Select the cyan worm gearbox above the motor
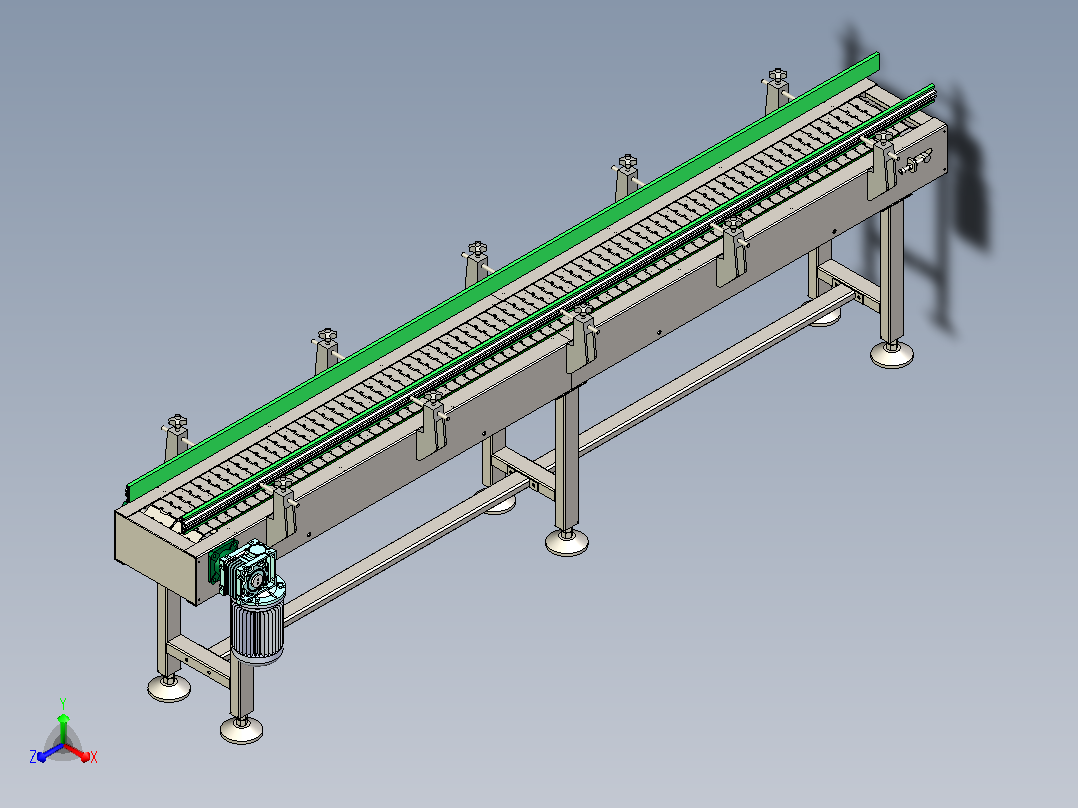The height and width of the screenshot is (808, 1078). [250, 567]
